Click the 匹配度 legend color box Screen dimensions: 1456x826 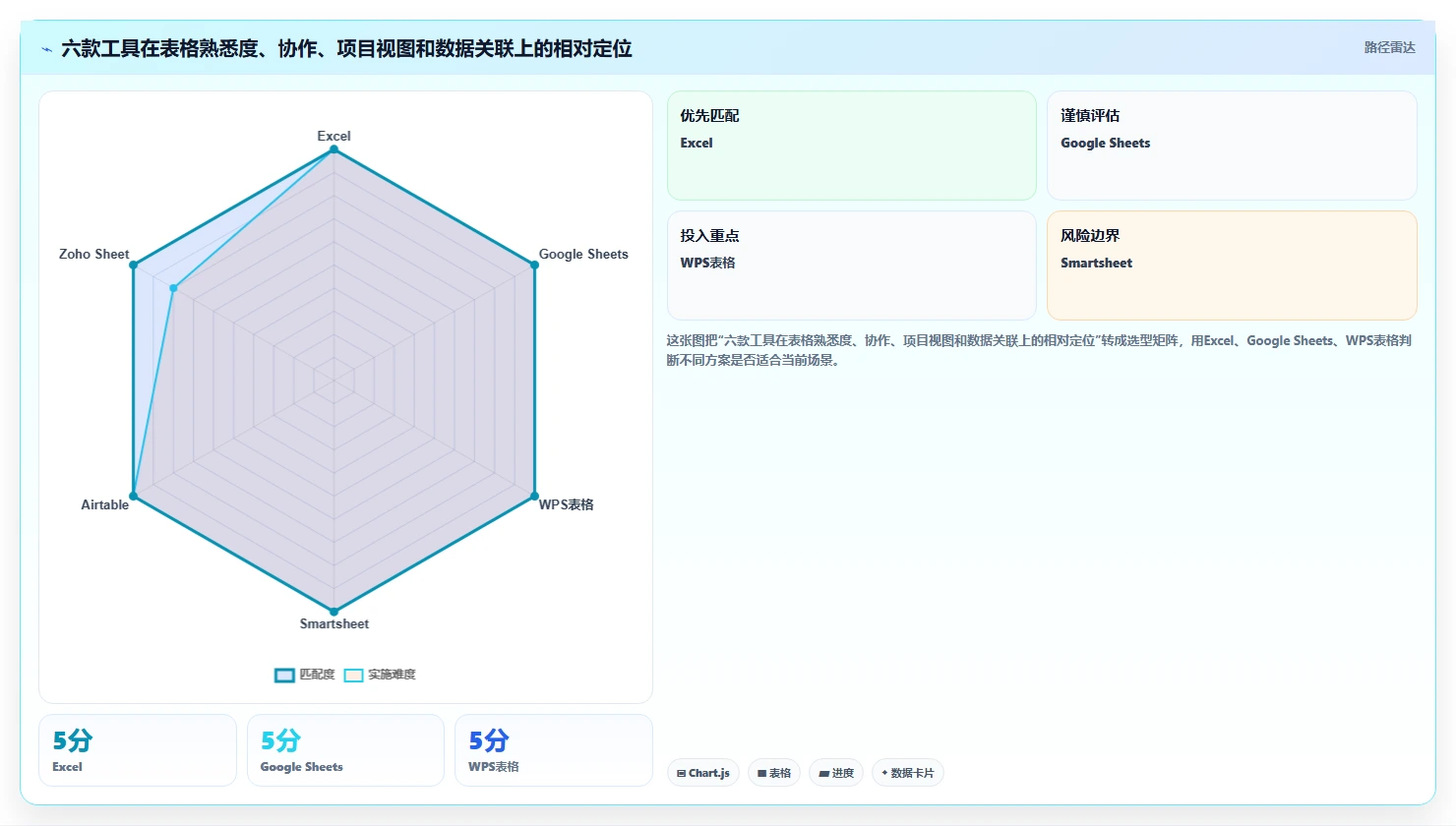click(284, 675)
